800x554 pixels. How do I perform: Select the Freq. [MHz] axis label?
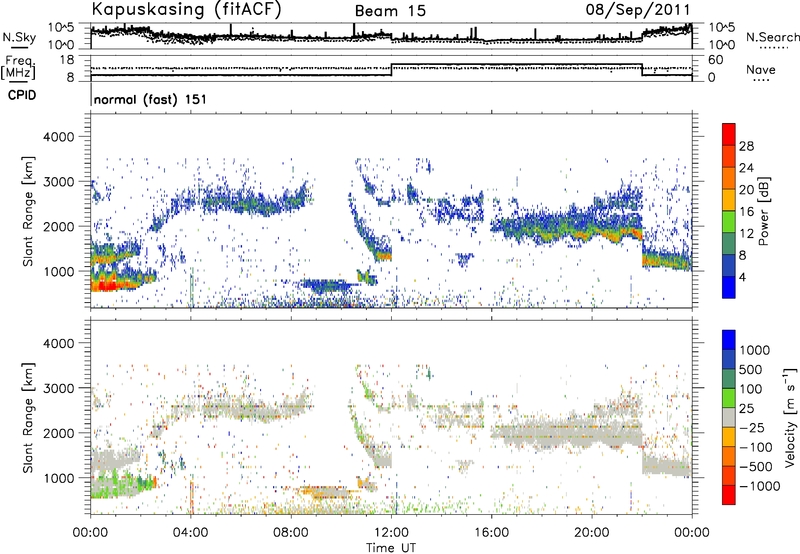(18, 68)
